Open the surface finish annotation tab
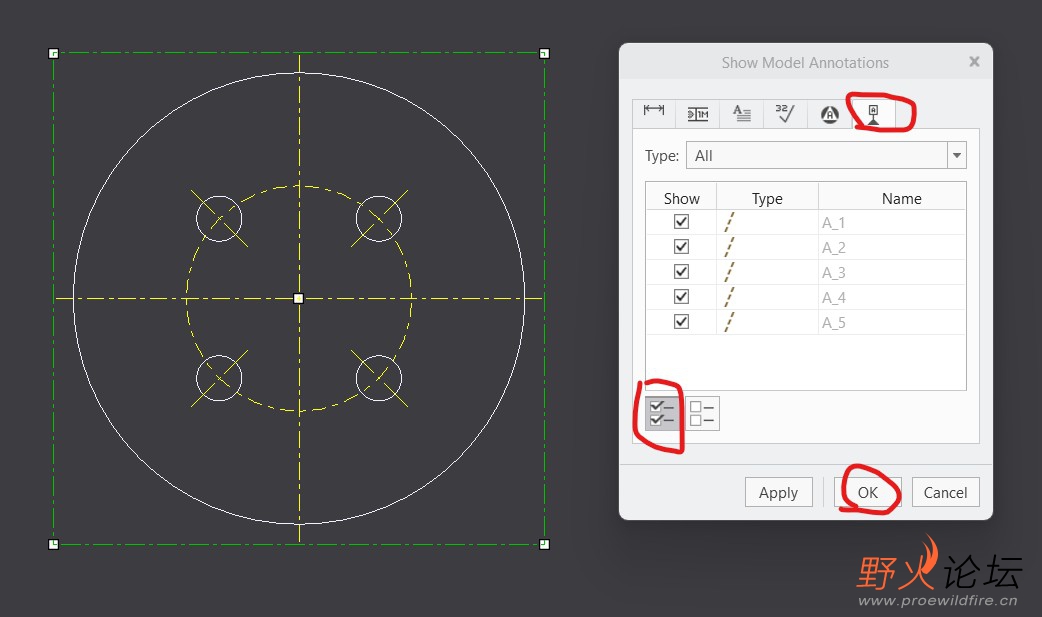 tap(785, 114)
